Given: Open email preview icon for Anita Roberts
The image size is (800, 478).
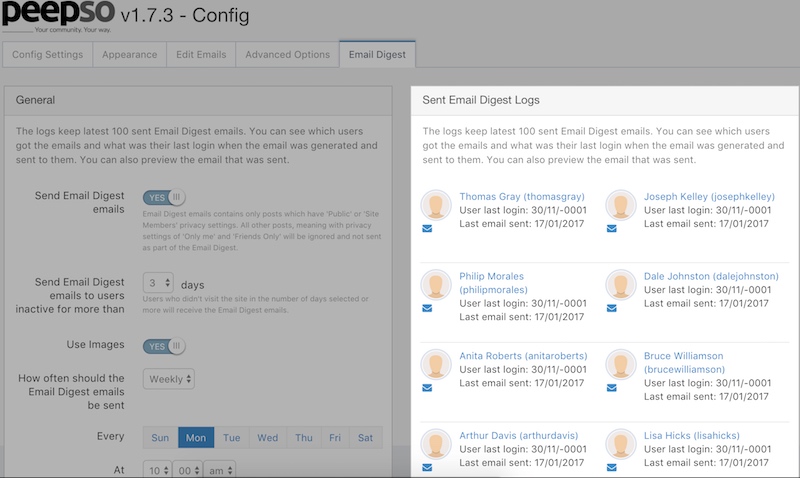Looking at the screenshot, I should 427,388.
